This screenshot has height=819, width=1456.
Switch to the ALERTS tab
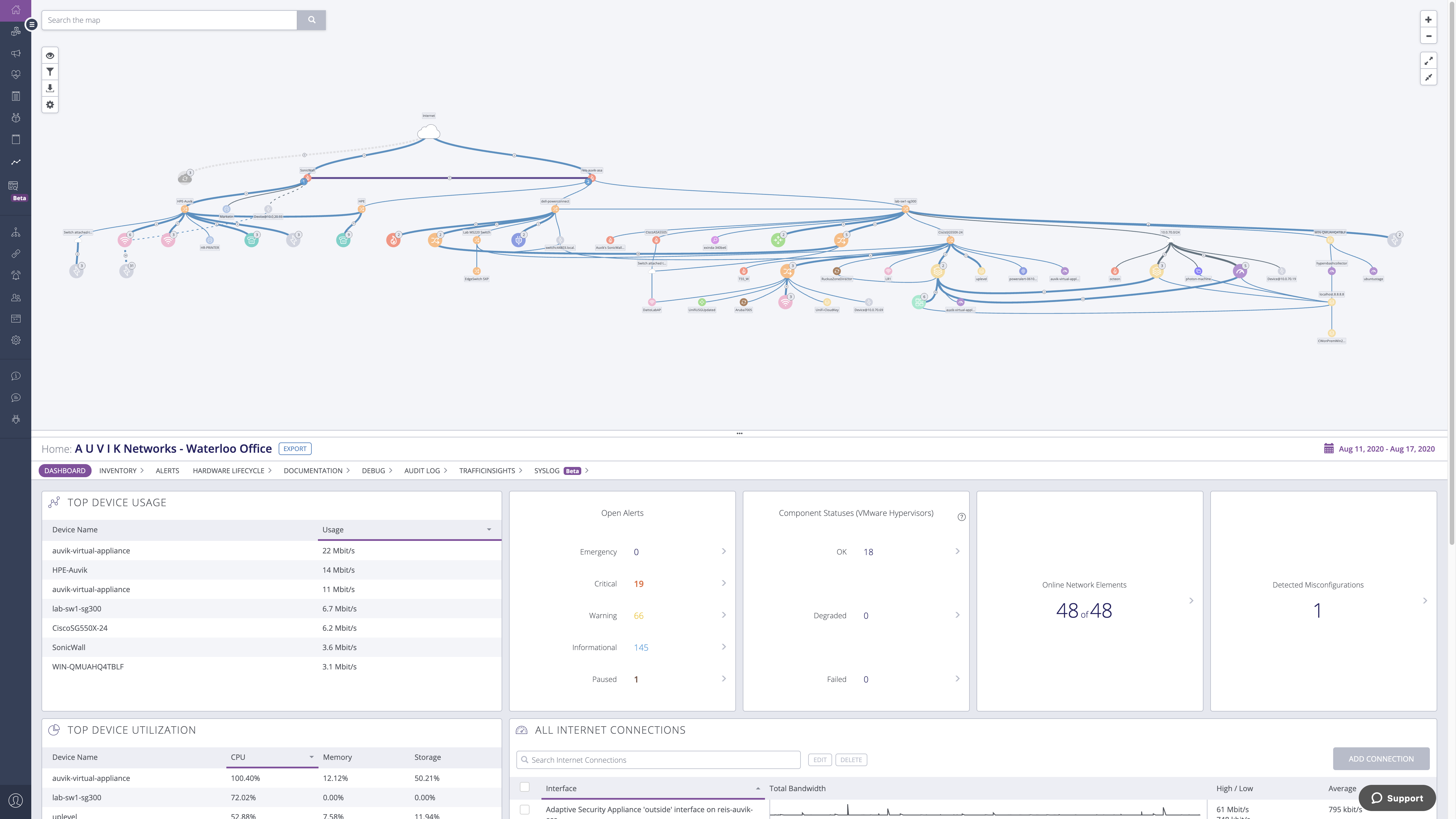pyautogui.click(x=166, y=470)
